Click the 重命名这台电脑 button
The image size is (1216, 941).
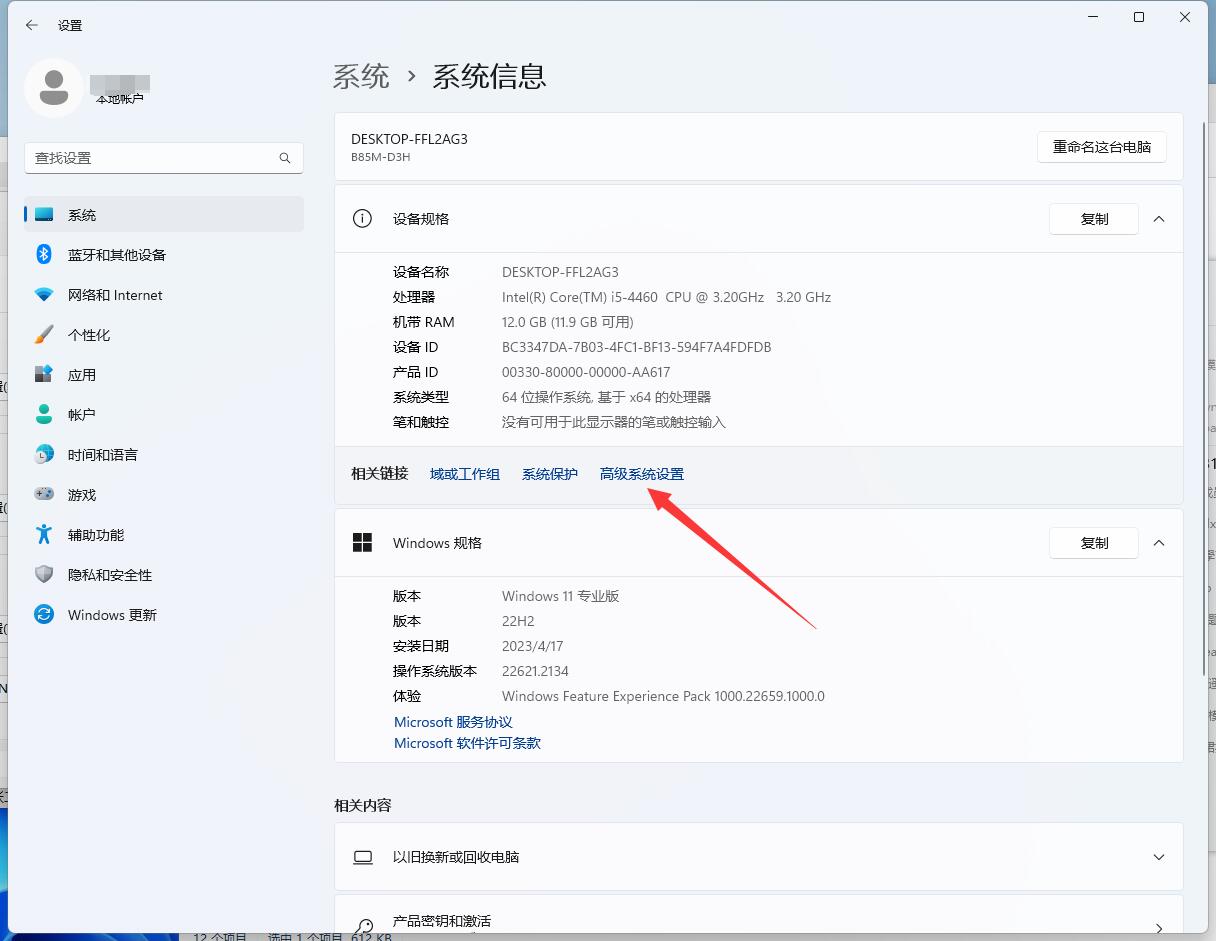[1102, 147]
